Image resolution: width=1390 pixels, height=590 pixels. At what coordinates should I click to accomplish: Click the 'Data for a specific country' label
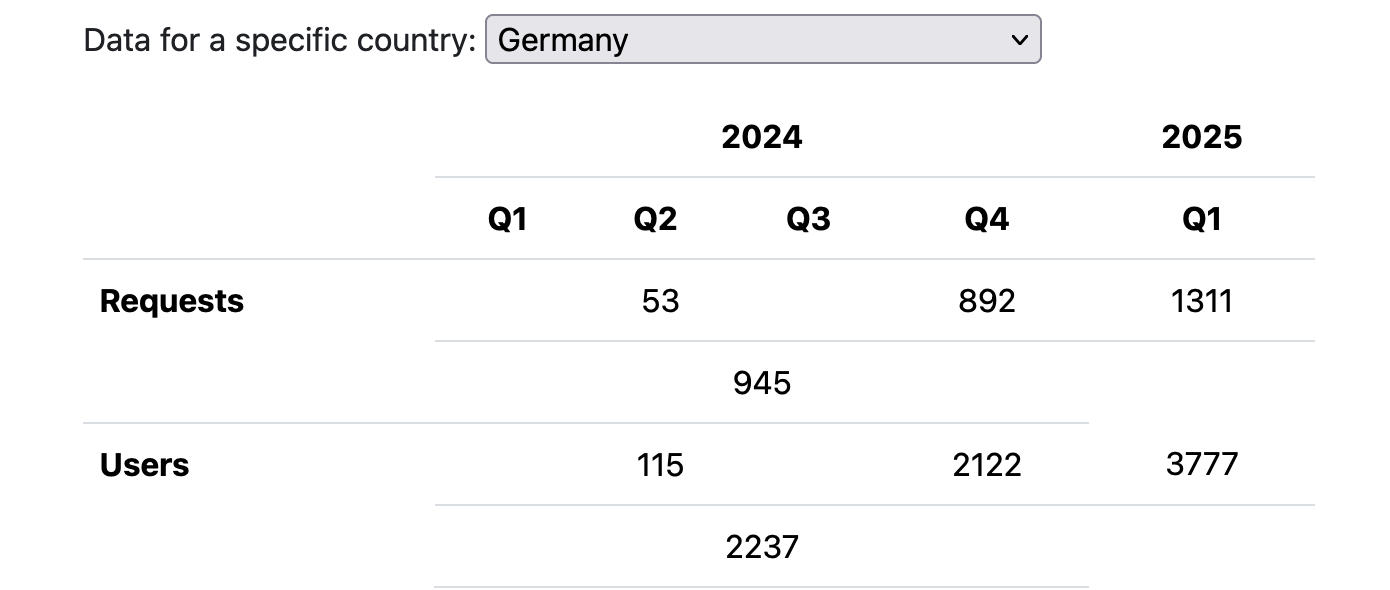click(x=280, y=40)
